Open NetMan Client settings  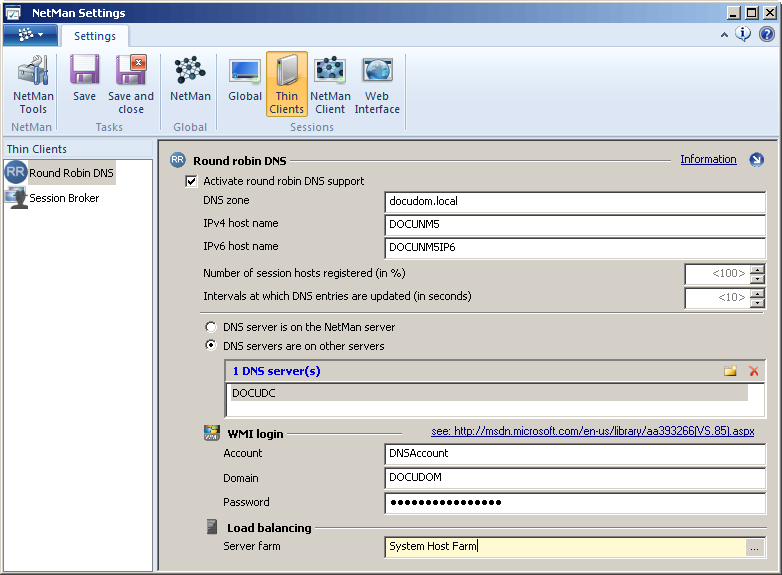(330, 85)
